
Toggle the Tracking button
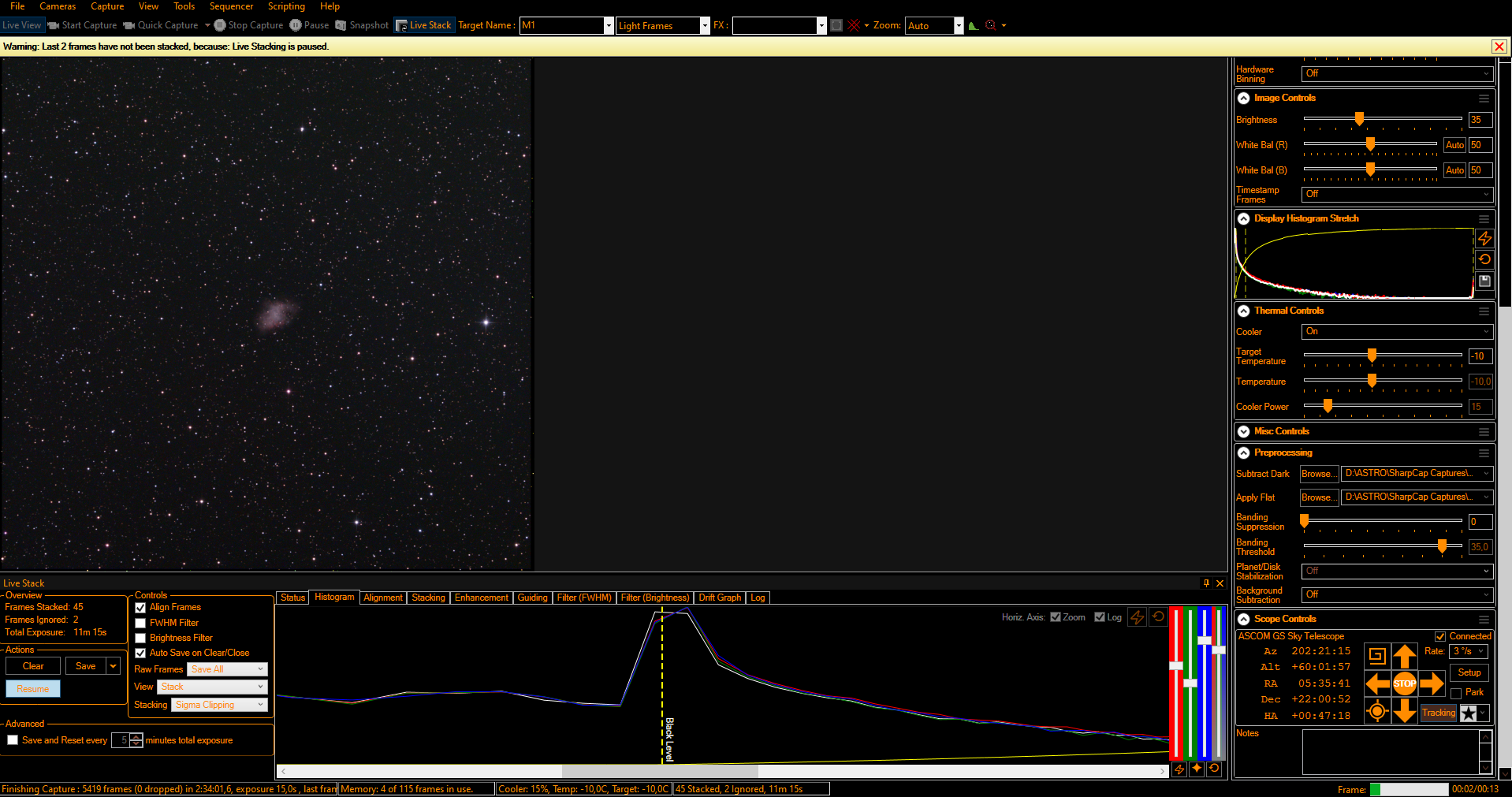[1439, 713]
